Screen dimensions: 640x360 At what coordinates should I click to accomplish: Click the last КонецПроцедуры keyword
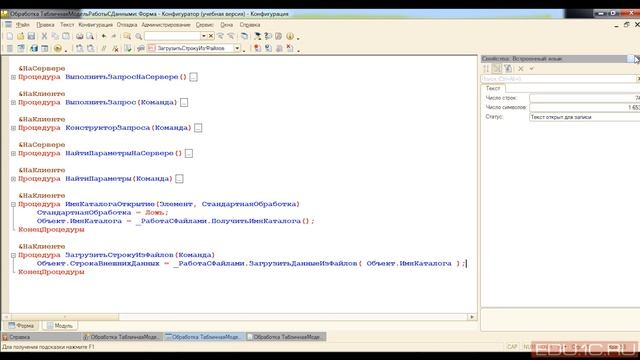[x=51, y=272]
